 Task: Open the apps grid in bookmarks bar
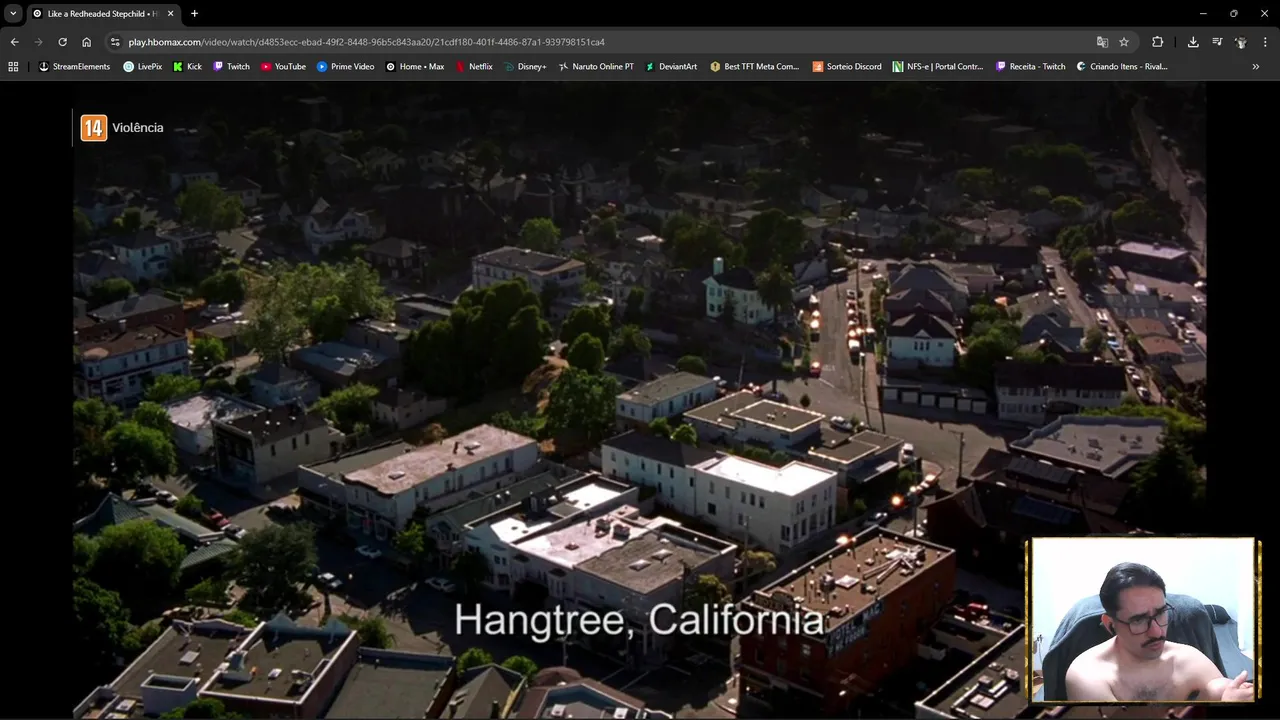click(x=13, y=67)
